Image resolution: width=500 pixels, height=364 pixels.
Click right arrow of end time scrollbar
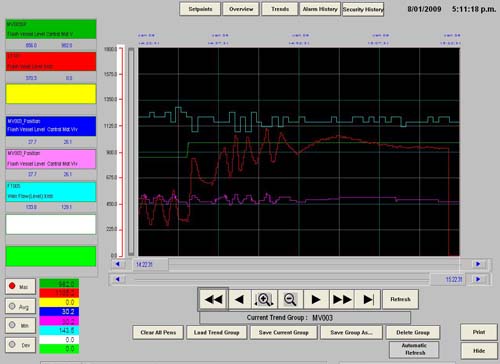click(478, 279)
